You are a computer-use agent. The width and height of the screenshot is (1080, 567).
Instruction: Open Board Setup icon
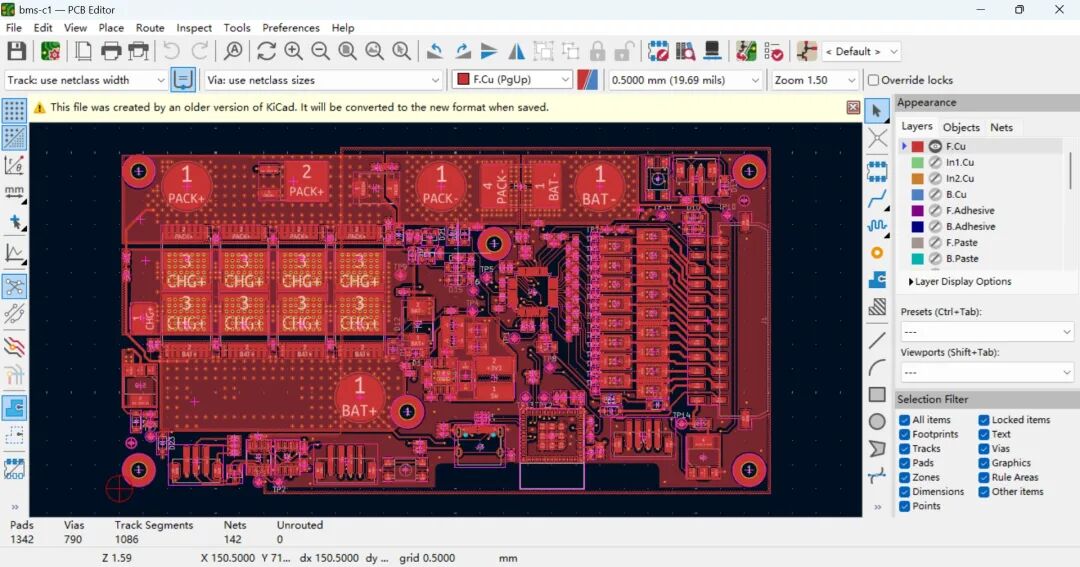[50, 52]
